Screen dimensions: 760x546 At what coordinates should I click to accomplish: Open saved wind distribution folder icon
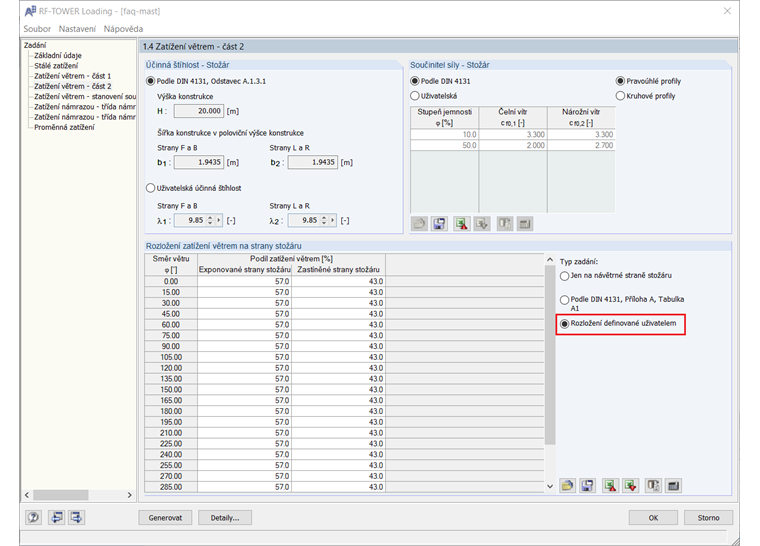567,485
